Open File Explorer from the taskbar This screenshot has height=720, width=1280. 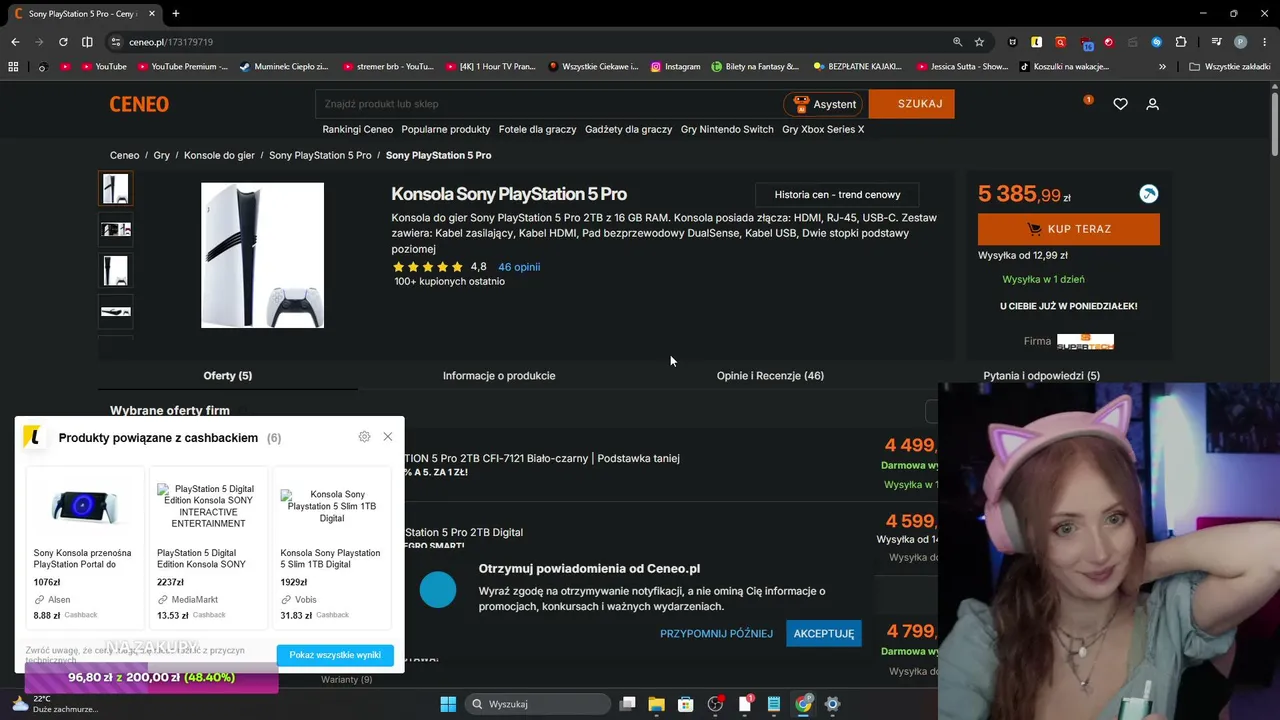(656, 704)
